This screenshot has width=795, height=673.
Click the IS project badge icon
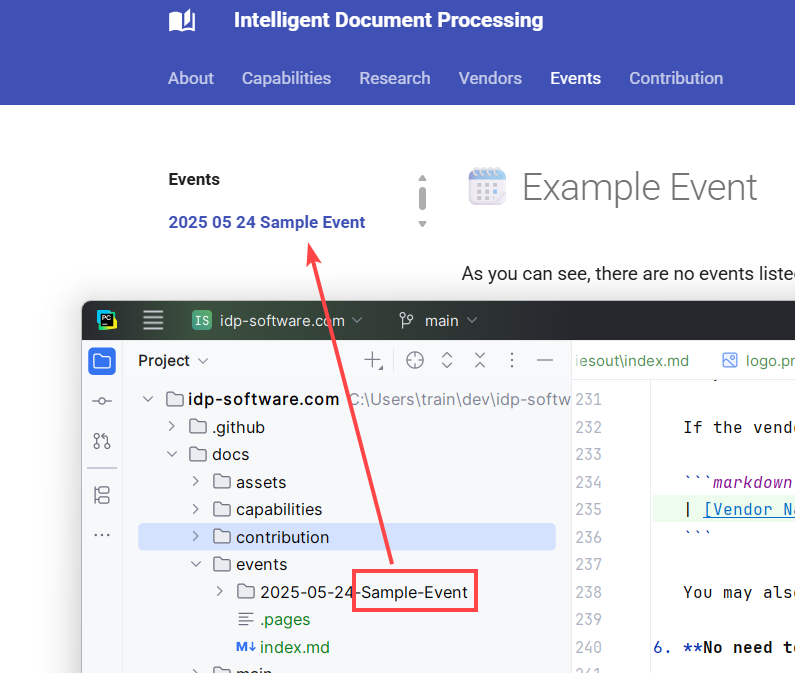[x=202, y=321]
